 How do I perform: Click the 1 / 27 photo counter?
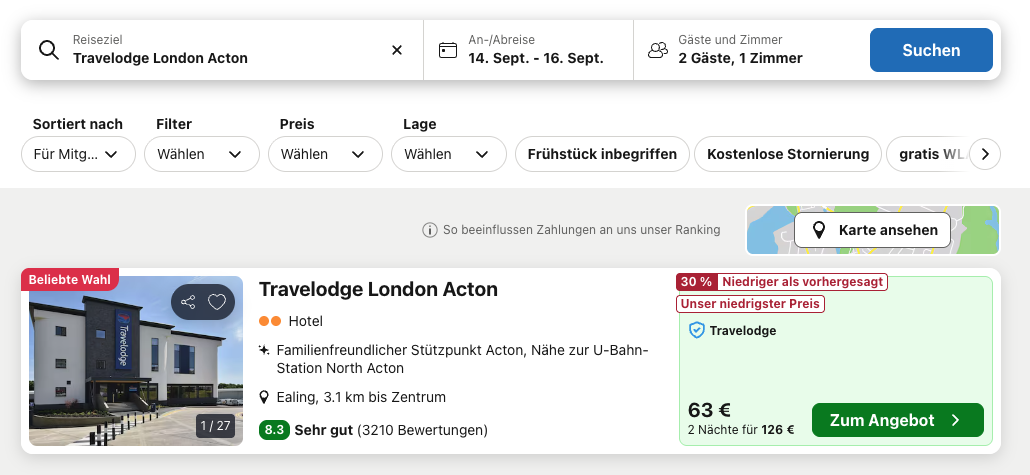(215, 426)
